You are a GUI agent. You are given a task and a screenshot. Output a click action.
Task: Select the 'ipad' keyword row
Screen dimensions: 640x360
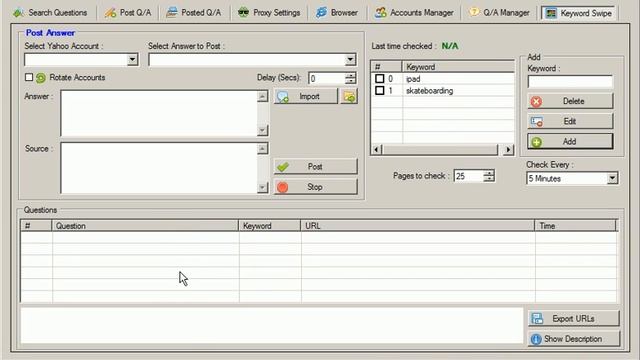(x=443, y=79)
